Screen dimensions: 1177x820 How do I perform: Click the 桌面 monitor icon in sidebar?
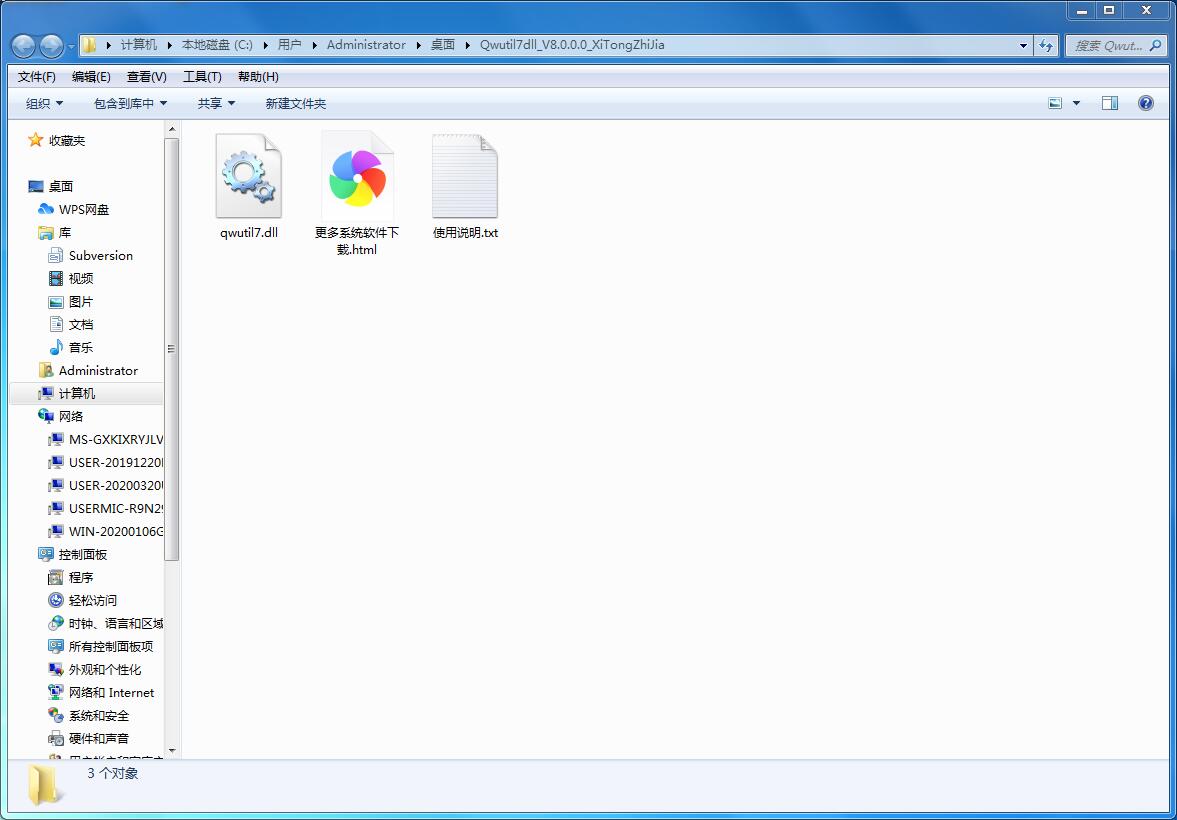(35, 186)
